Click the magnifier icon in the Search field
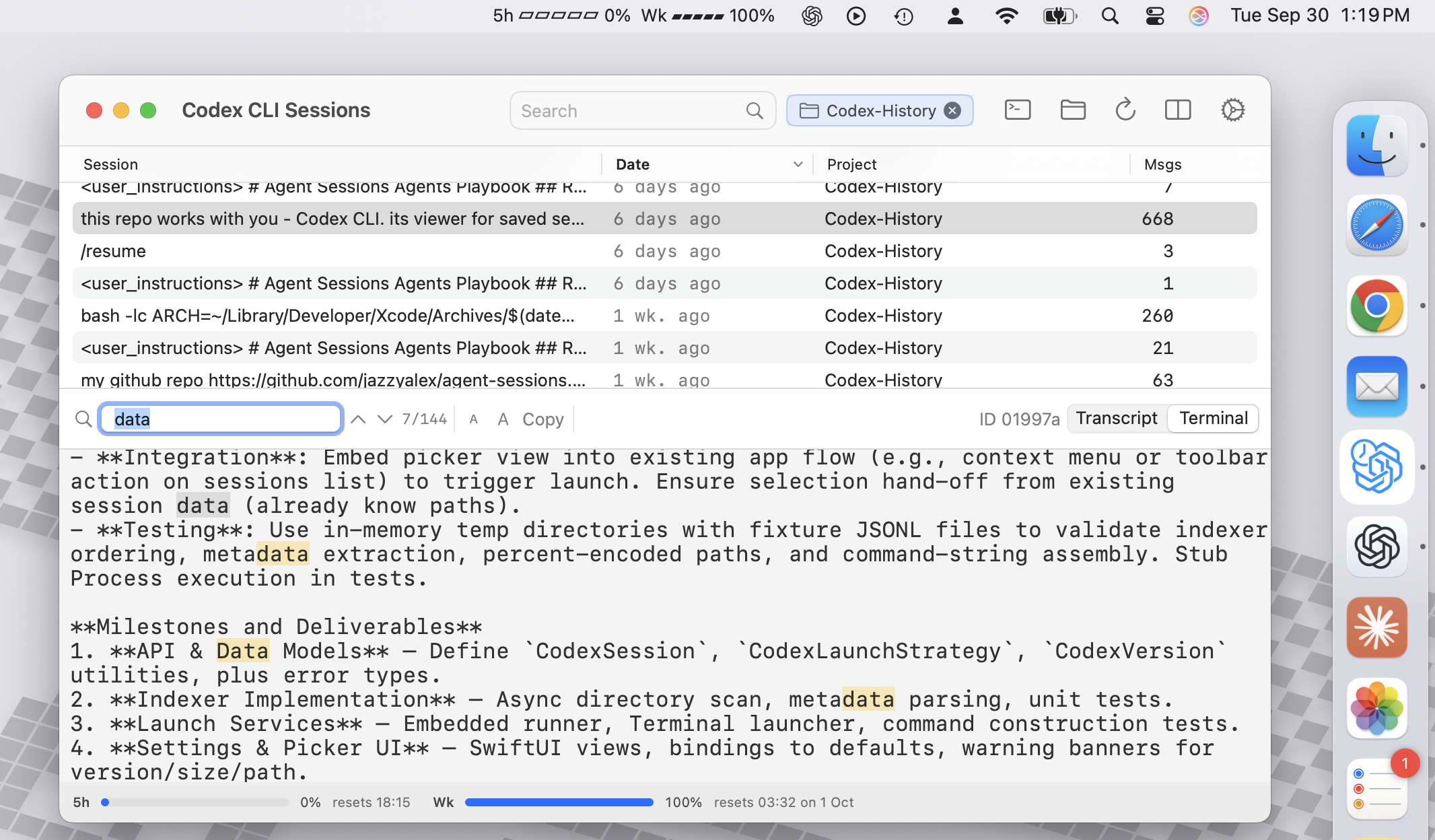Image resolution: width=1435 pixels, height=840 pixels. pos(755,111)
